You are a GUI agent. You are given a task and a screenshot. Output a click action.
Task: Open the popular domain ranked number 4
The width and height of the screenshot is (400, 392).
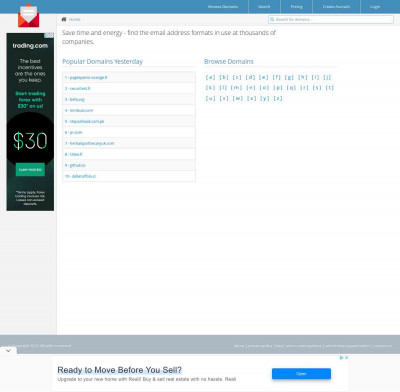[79, 110]
